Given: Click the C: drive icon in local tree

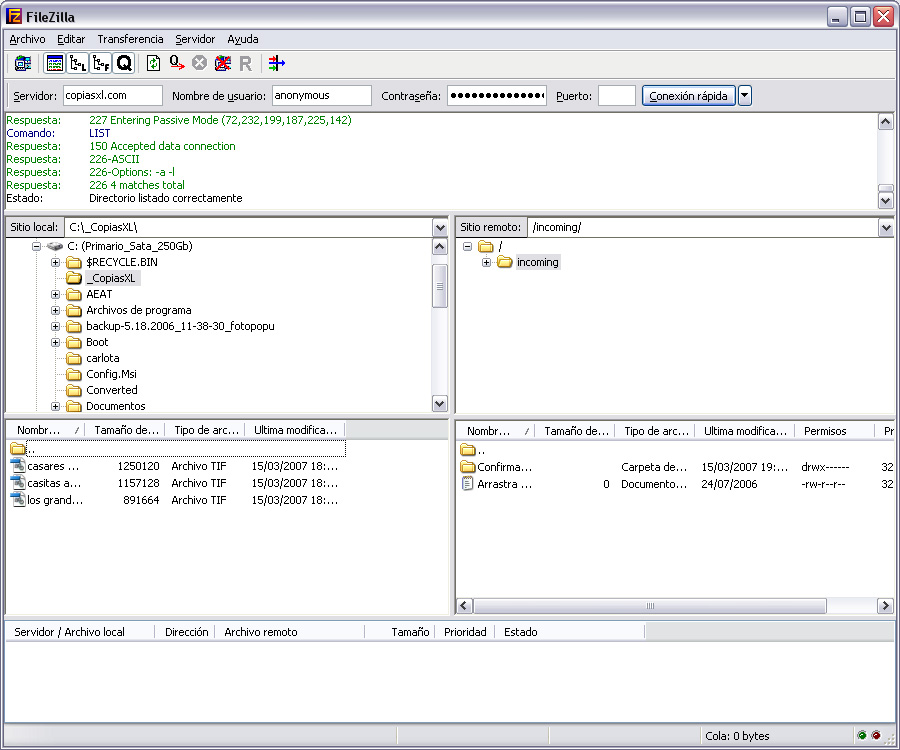Looking at the screenshot, I should [x=55, y=246].
